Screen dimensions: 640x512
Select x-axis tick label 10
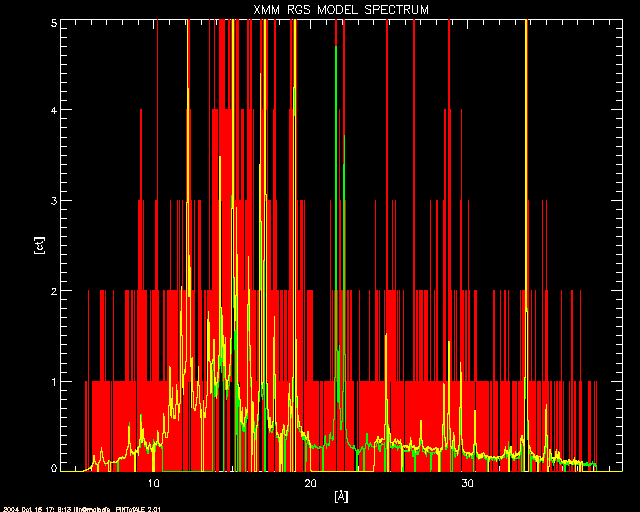point(154,483)
